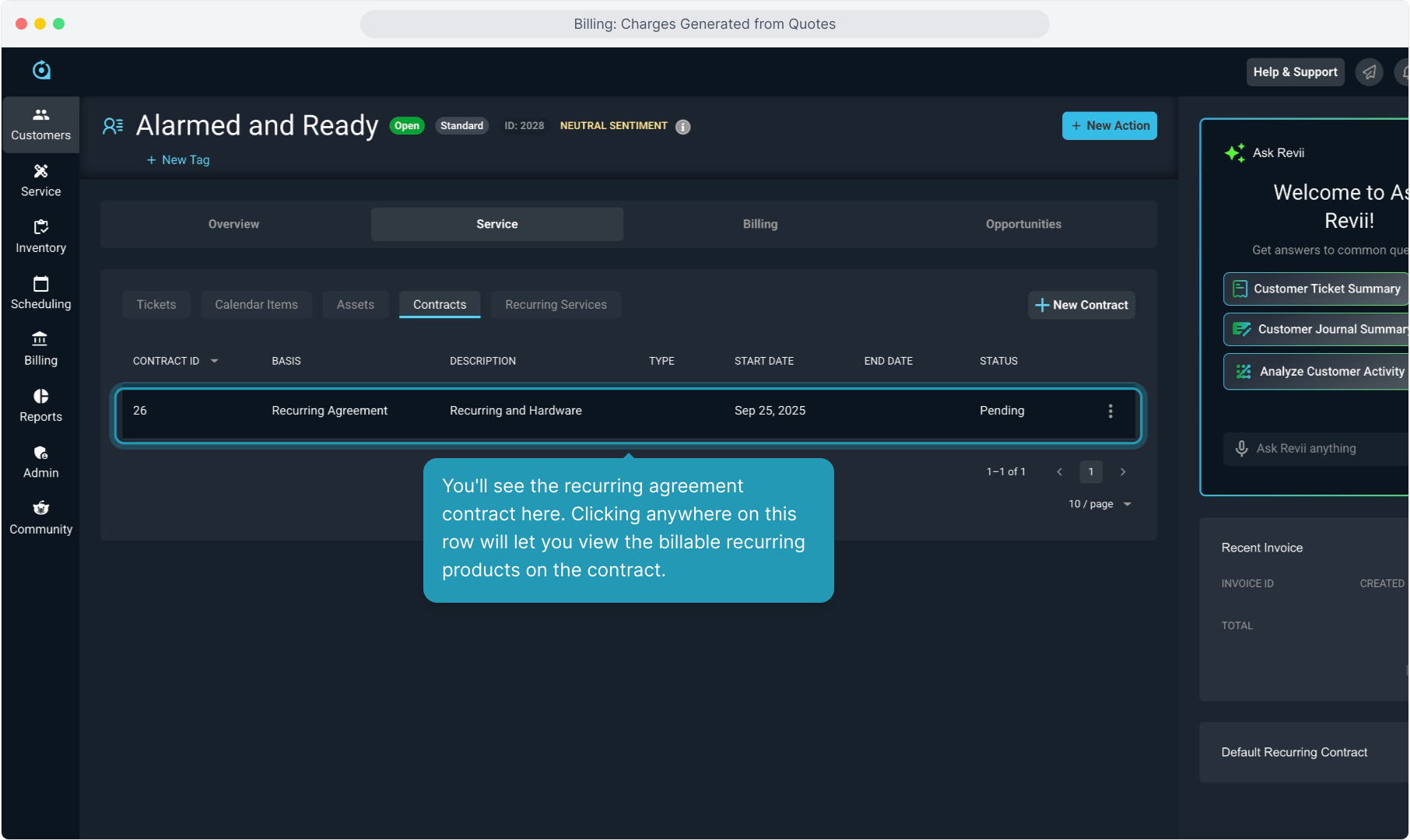Viewport: 1410px width, 840px height.
Task: Expand the 10 / page dropdown
Action: (1100, 504)
